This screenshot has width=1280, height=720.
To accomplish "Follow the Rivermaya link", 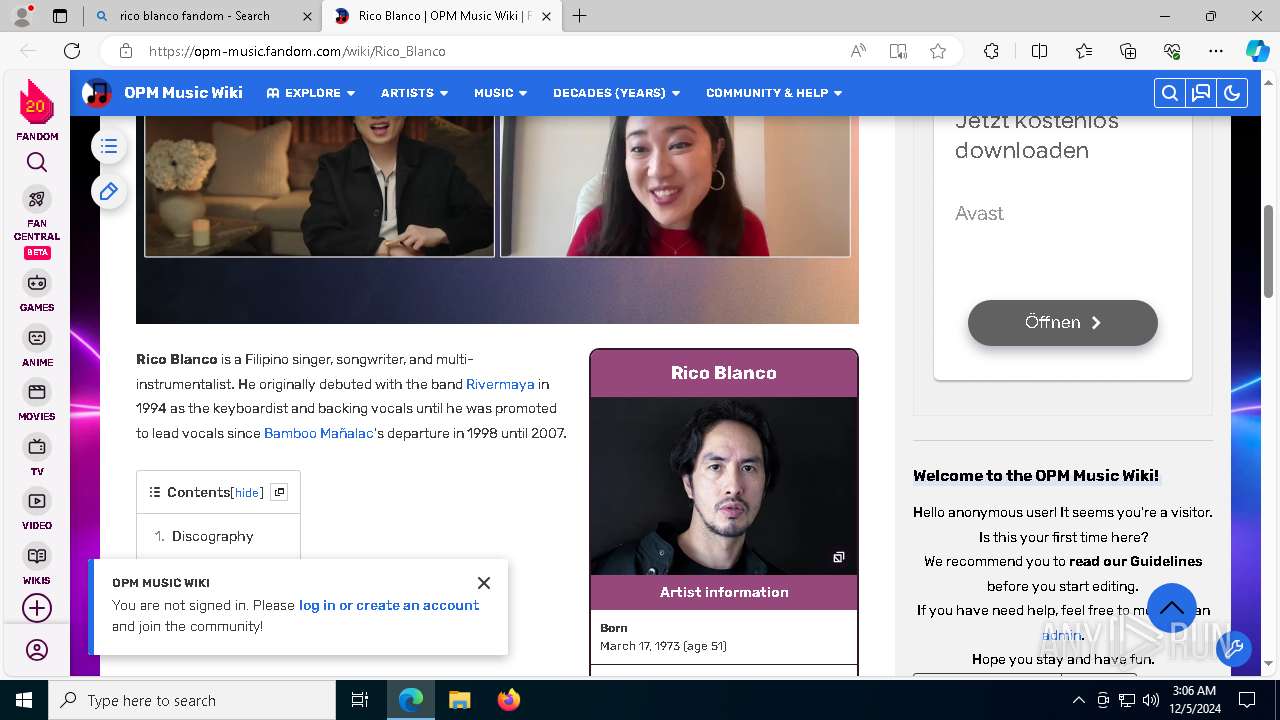I will (500, 384).
